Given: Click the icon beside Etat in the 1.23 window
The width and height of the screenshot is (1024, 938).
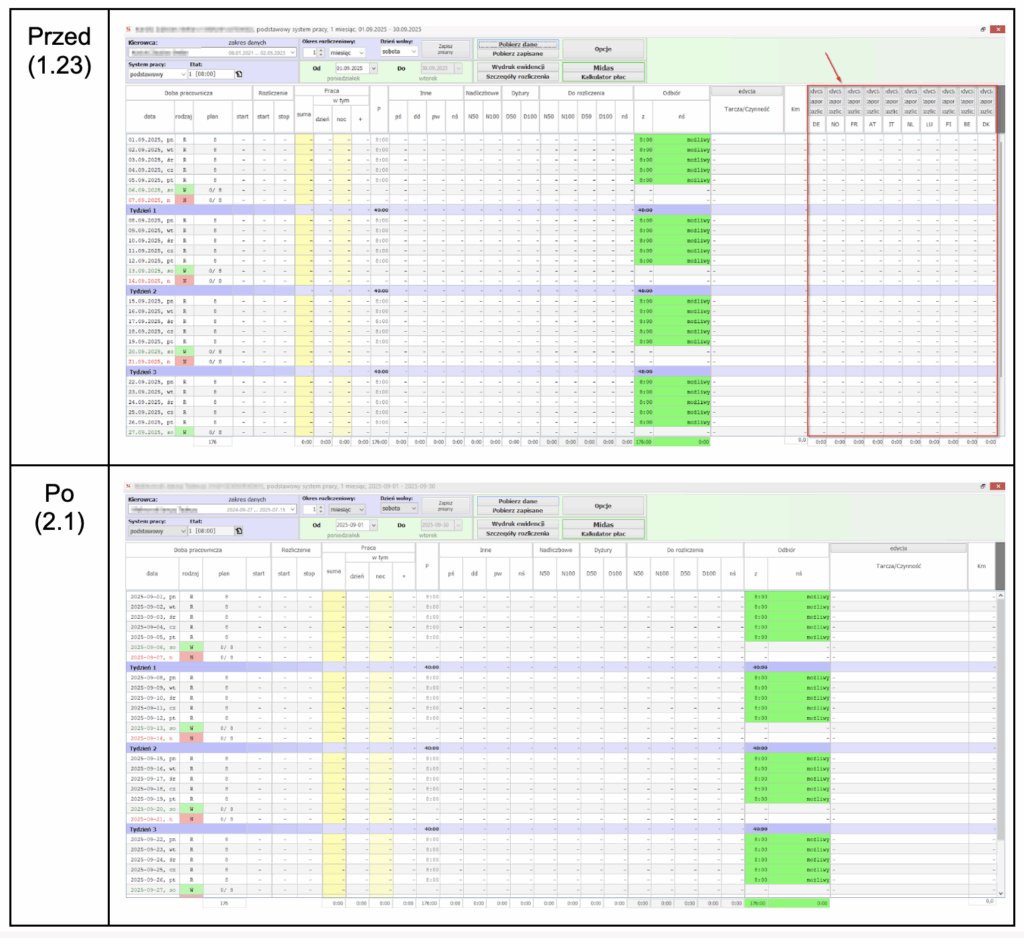Looking at the screenshot, I should point(238,73).
